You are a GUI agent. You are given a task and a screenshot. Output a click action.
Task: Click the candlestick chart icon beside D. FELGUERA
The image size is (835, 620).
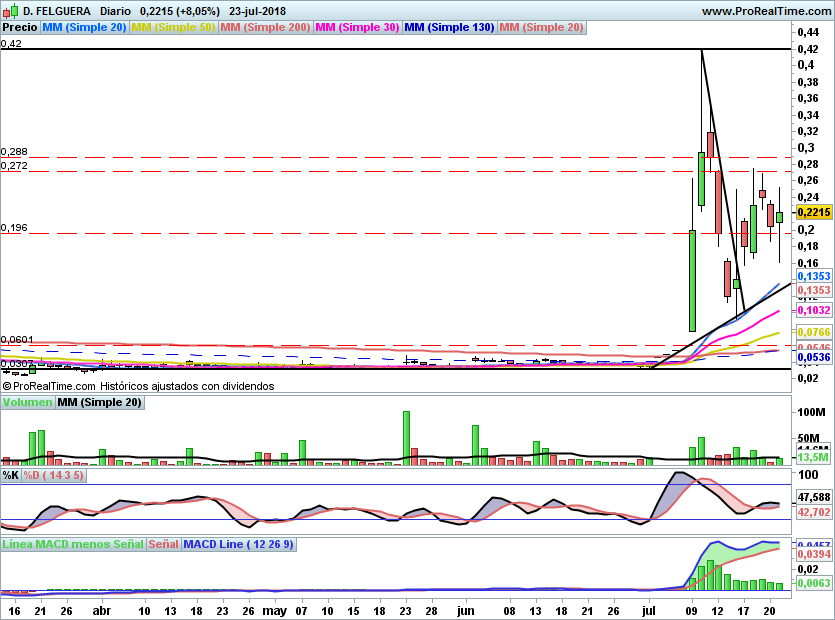9,11
